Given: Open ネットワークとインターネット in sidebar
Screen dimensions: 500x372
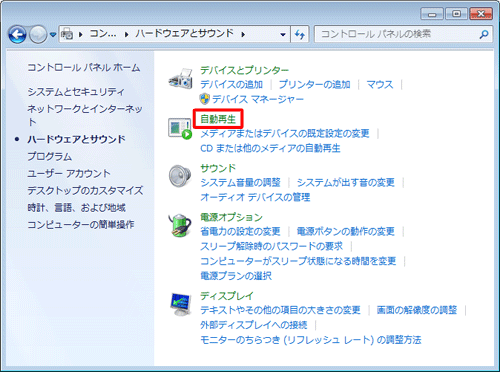Looking at the screenshot, I should 85,115.
